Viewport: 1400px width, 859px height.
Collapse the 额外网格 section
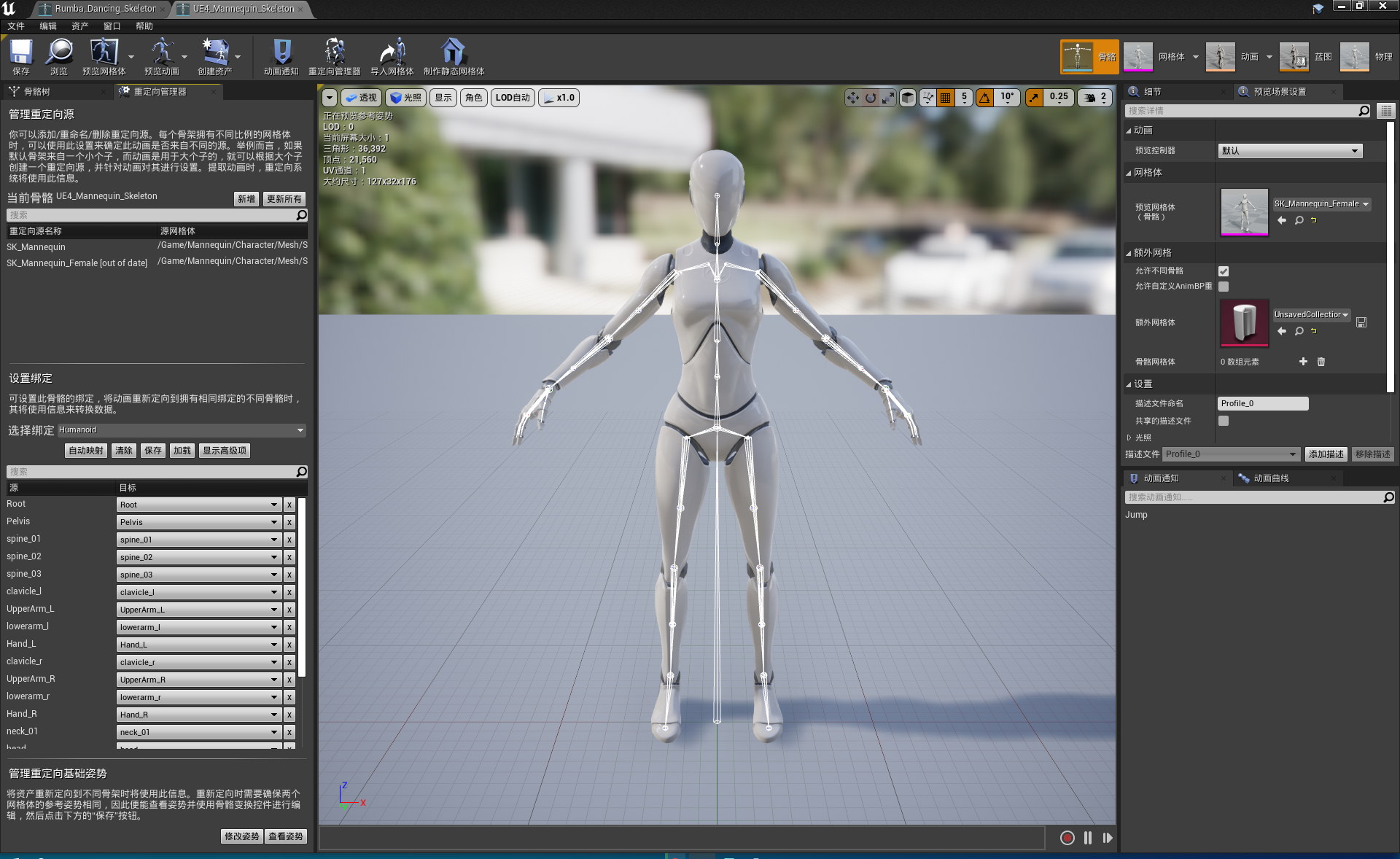[1129, 253]
